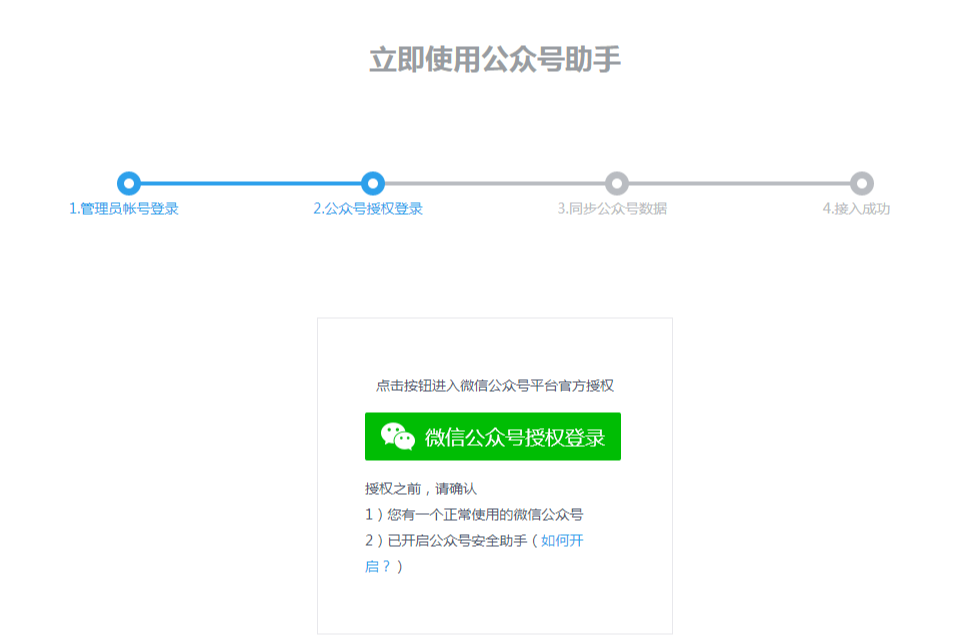Click the 点击按钮进入微信公众号平台官方授权 instruction text
This screenshot has width=961, height=638.
tap(494, 386)
